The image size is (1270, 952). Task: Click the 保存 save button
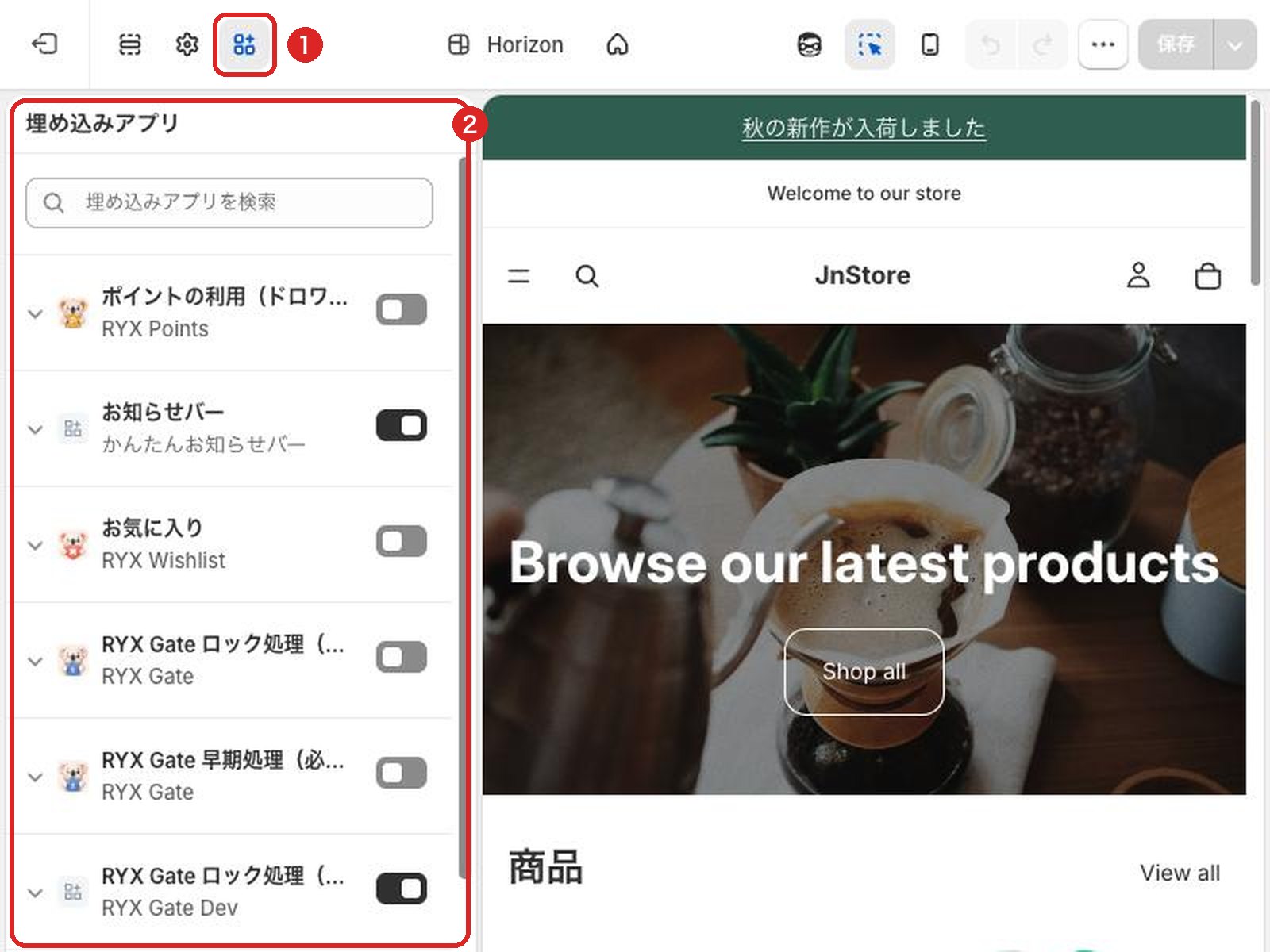(1176, 44)
